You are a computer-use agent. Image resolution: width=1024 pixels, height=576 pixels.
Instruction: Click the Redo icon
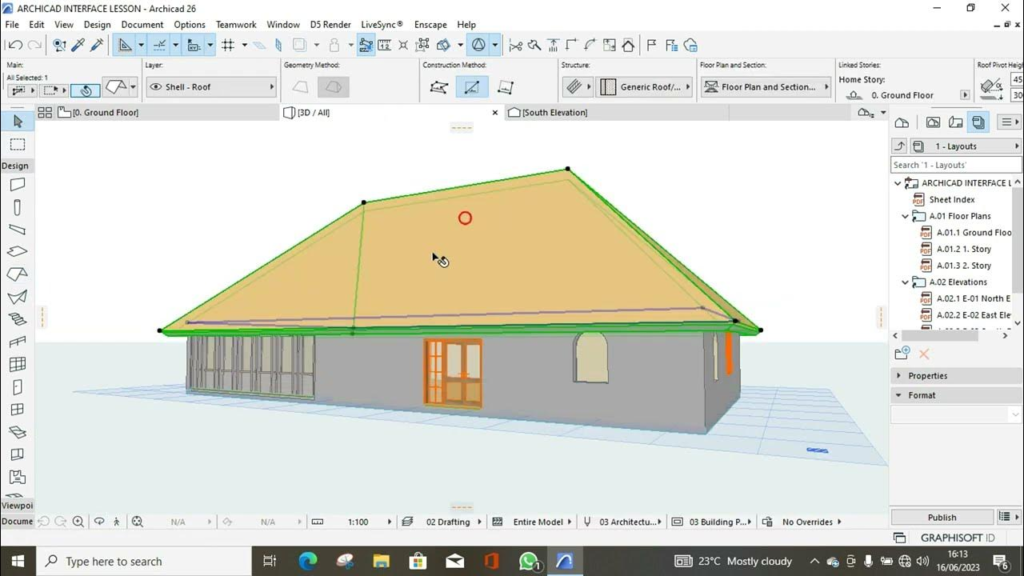click(35, 45)
